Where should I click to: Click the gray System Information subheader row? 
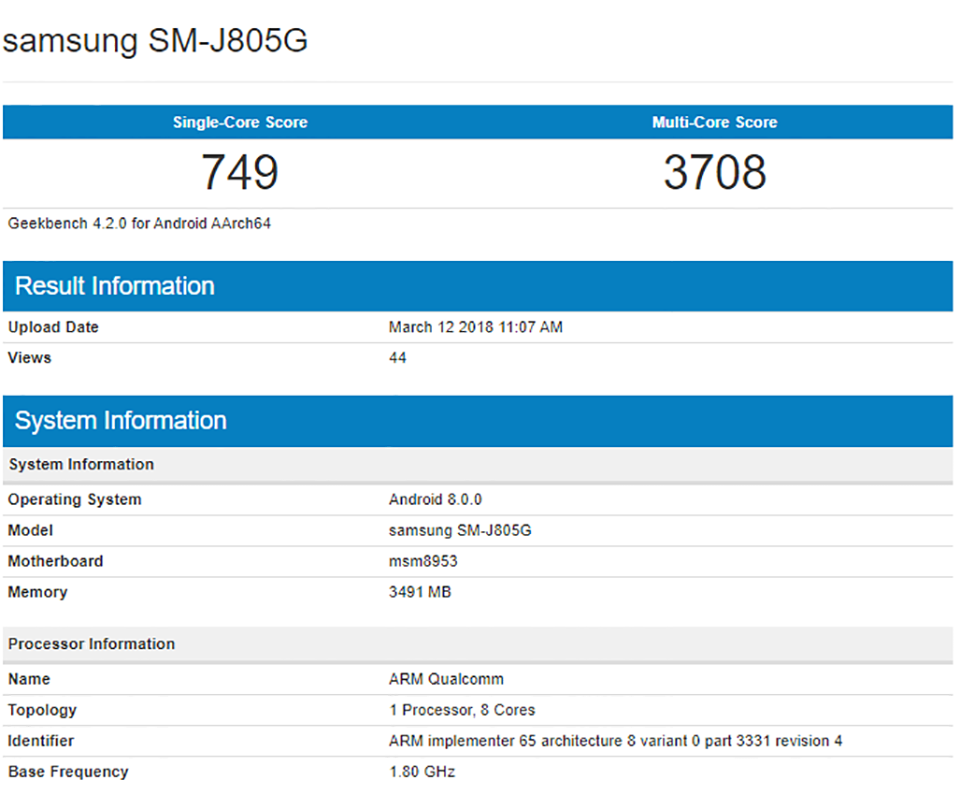[x=478, y=464]
